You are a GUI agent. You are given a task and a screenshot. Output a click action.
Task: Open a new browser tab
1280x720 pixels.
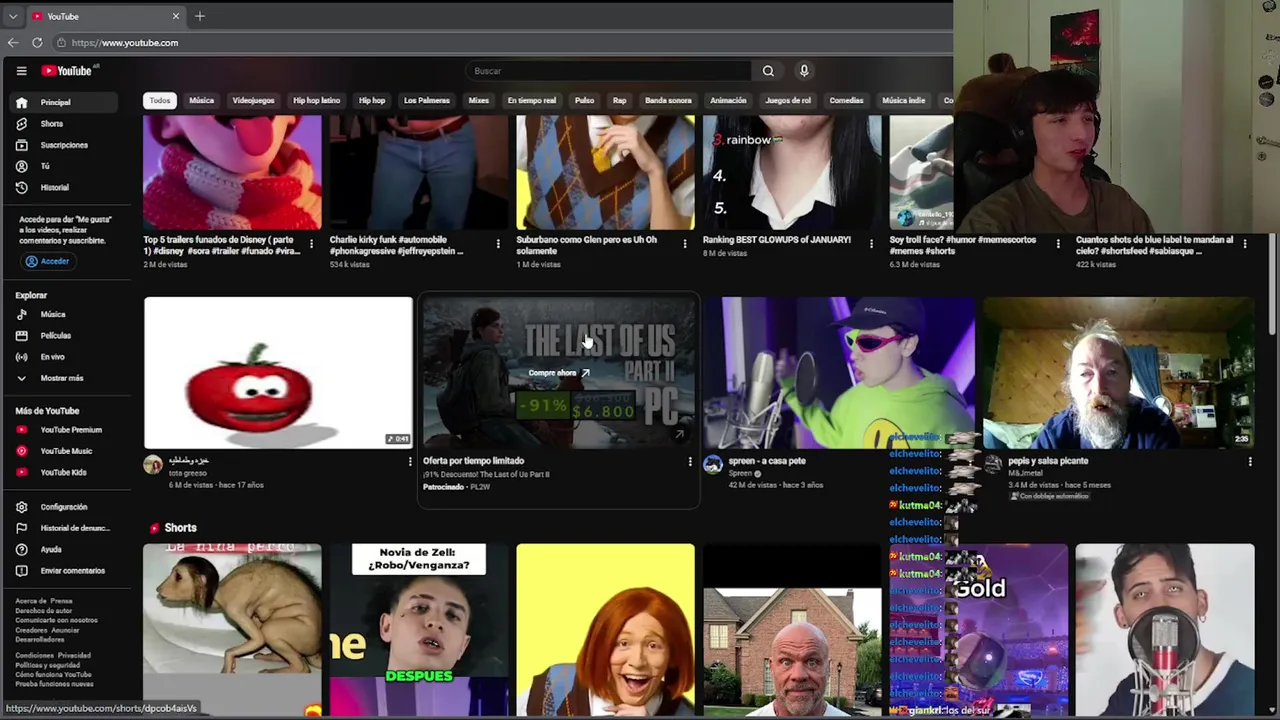point(200,16)
